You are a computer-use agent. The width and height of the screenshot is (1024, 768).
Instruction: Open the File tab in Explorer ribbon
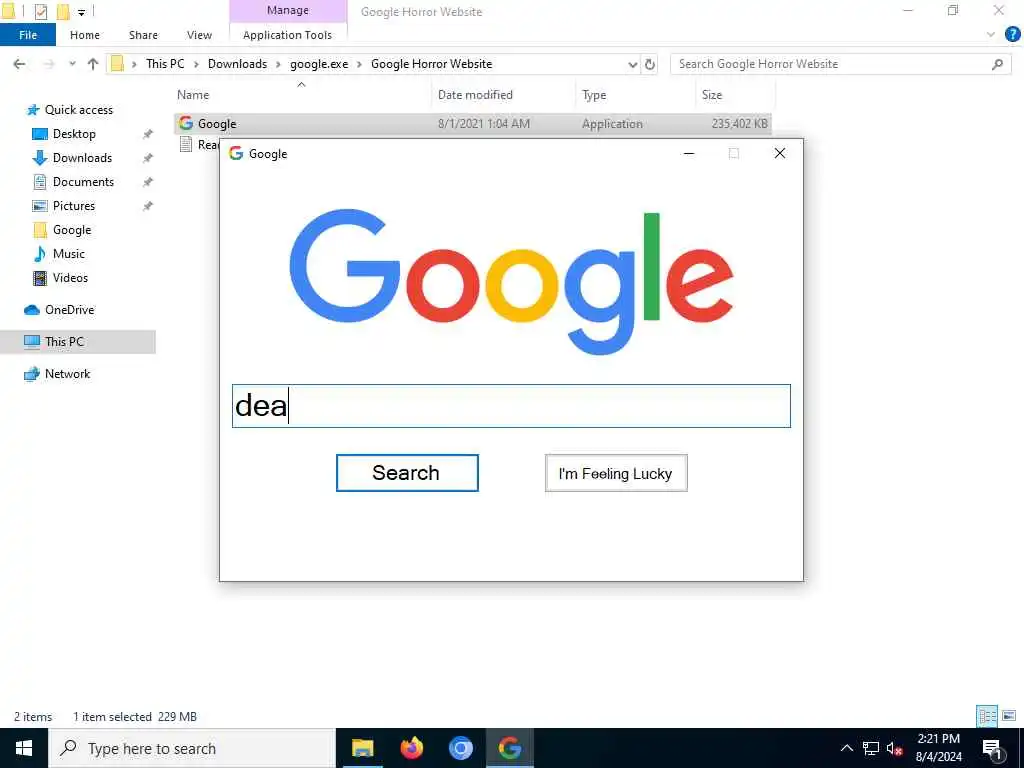click(28, 35)
